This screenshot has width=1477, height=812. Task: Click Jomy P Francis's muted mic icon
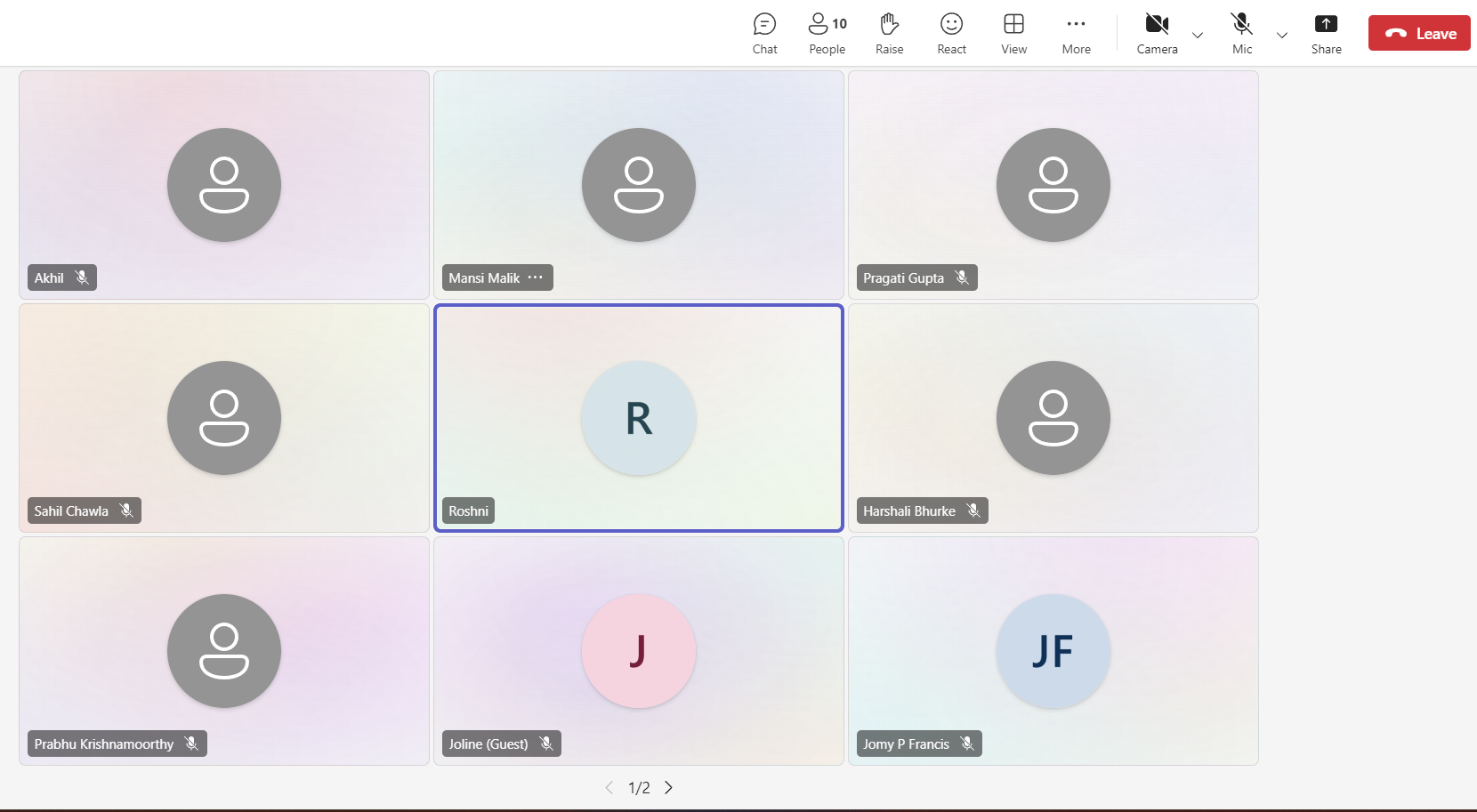967,744
